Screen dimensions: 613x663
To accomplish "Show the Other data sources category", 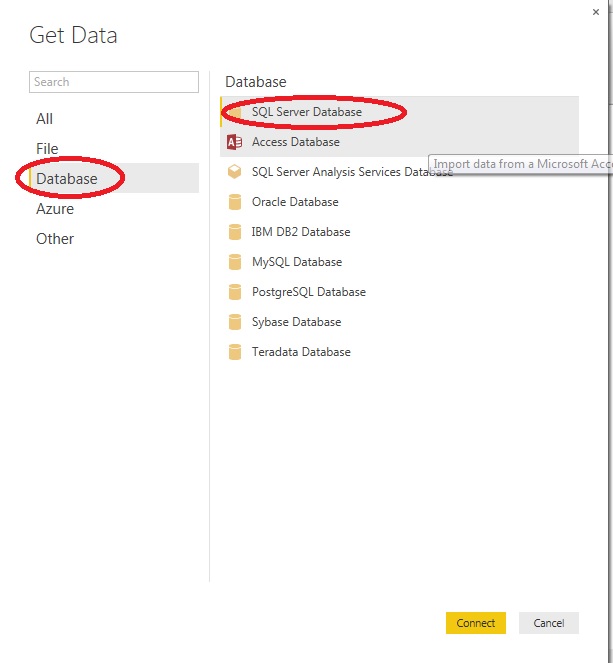I will pos(55,239).
